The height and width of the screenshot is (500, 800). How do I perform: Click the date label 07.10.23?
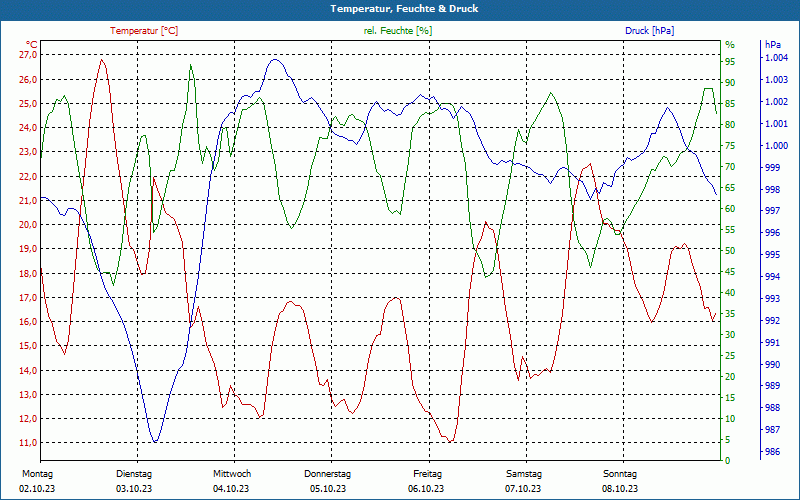(x=523, y=489)
